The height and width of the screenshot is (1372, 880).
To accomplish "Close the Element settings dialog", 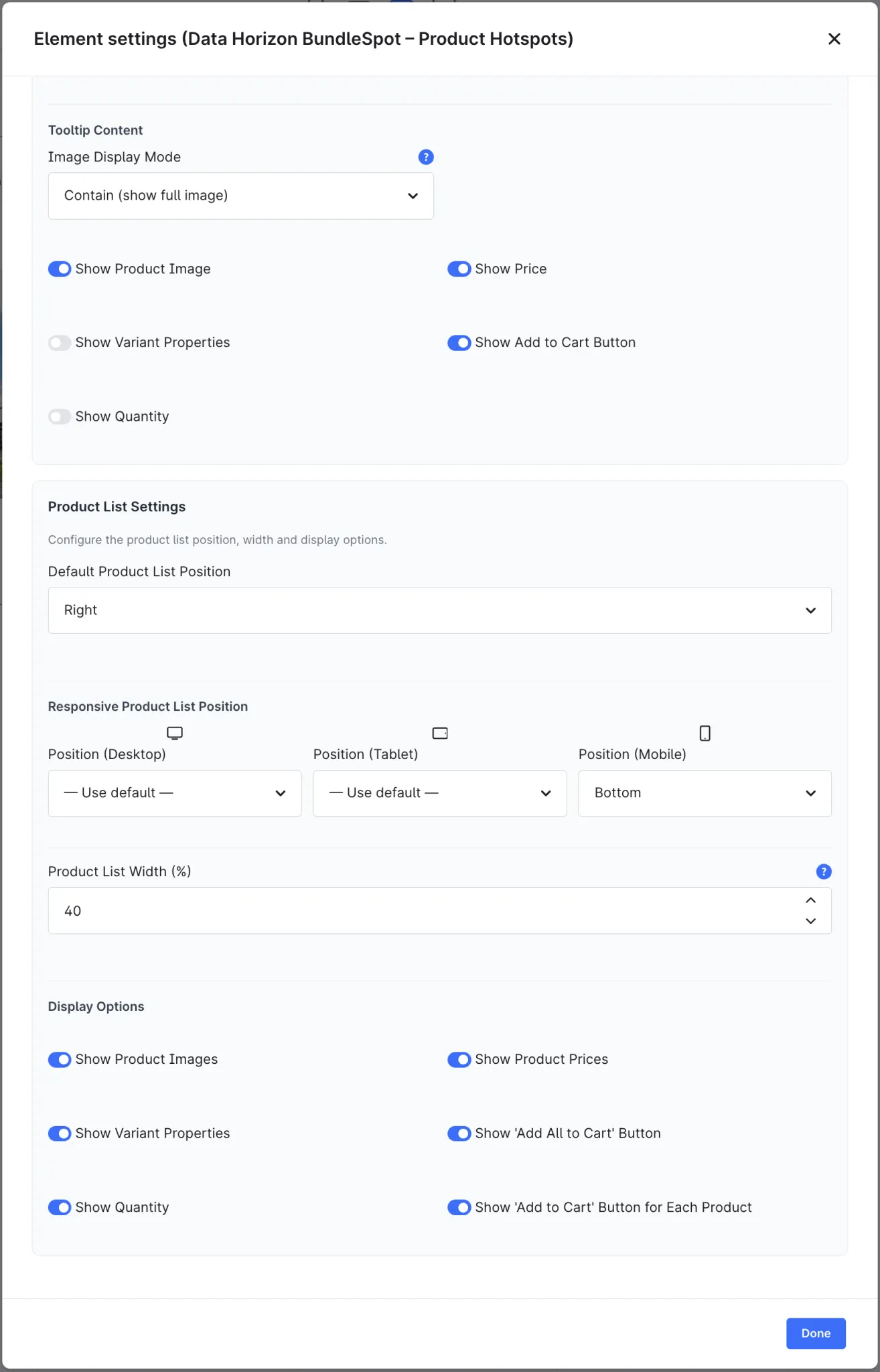I will pos(834,39).
